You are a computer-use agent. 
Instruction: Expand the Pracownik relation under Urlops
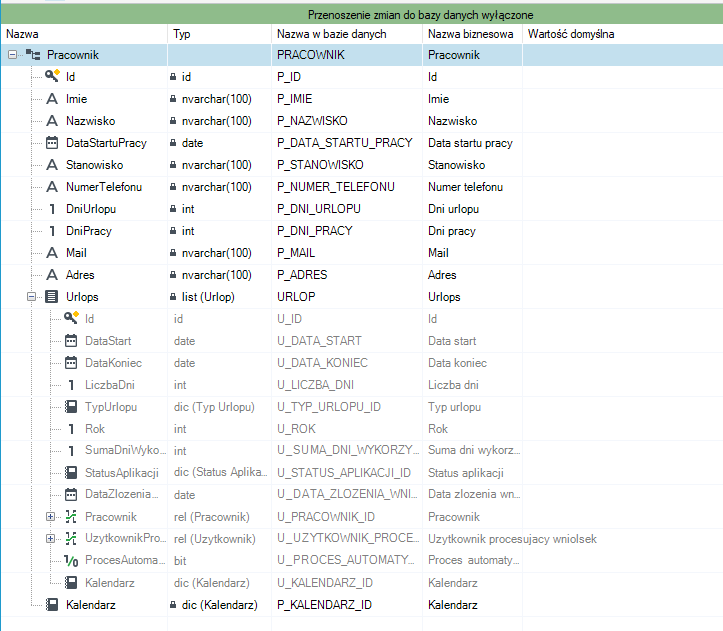pos(50,517)
